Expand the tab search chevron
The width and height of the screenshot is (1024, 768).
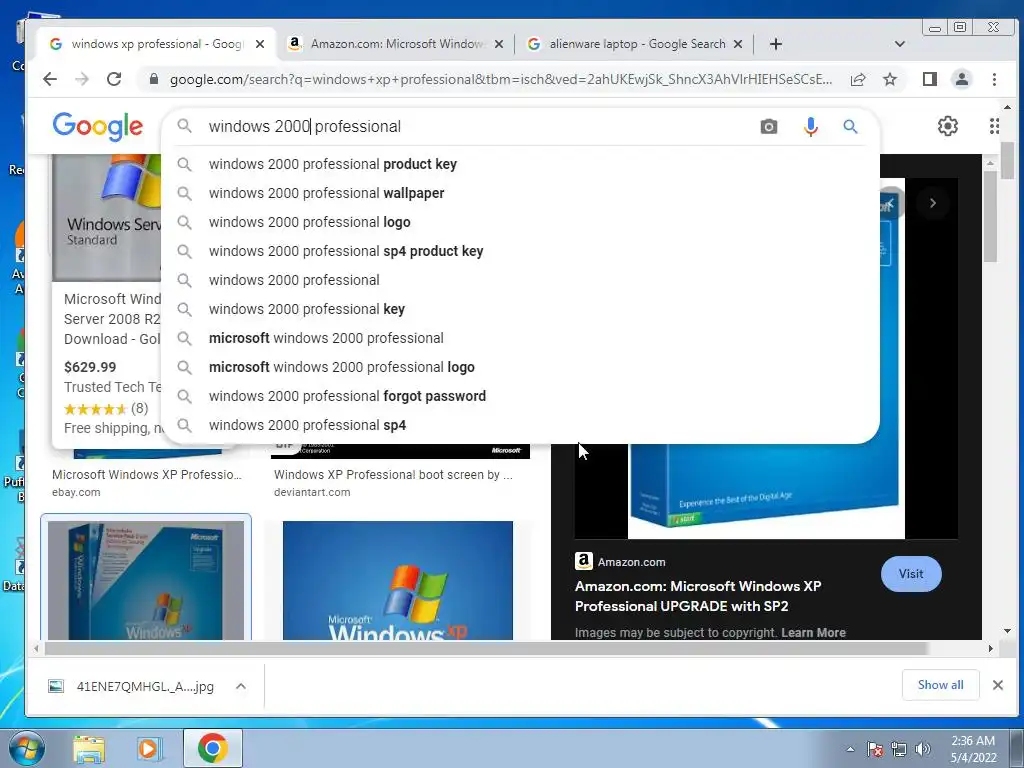point(899,44)
